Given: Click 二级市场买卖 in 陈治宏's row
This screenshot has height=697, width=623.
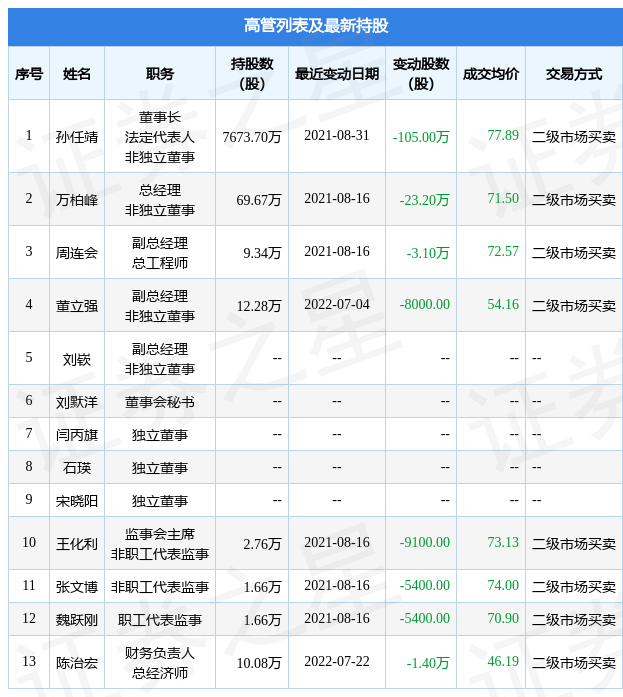Looking at the screenshot, I should tap(574, 663).
